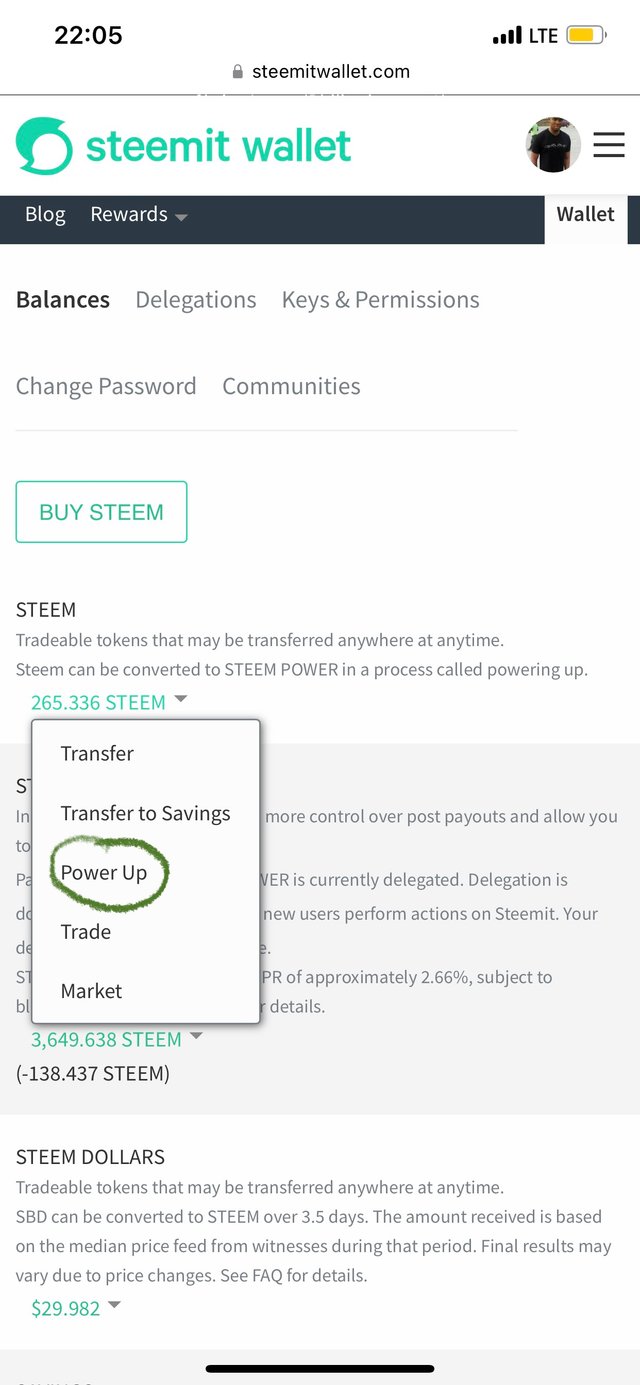Select the Trade menu entry
Viewport: 640px width, 1385px height.
click(86, 932)
